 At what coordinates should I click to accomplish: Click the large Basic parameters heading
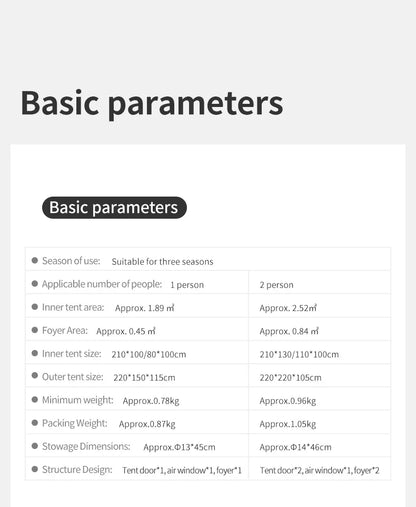pos(152,104)
